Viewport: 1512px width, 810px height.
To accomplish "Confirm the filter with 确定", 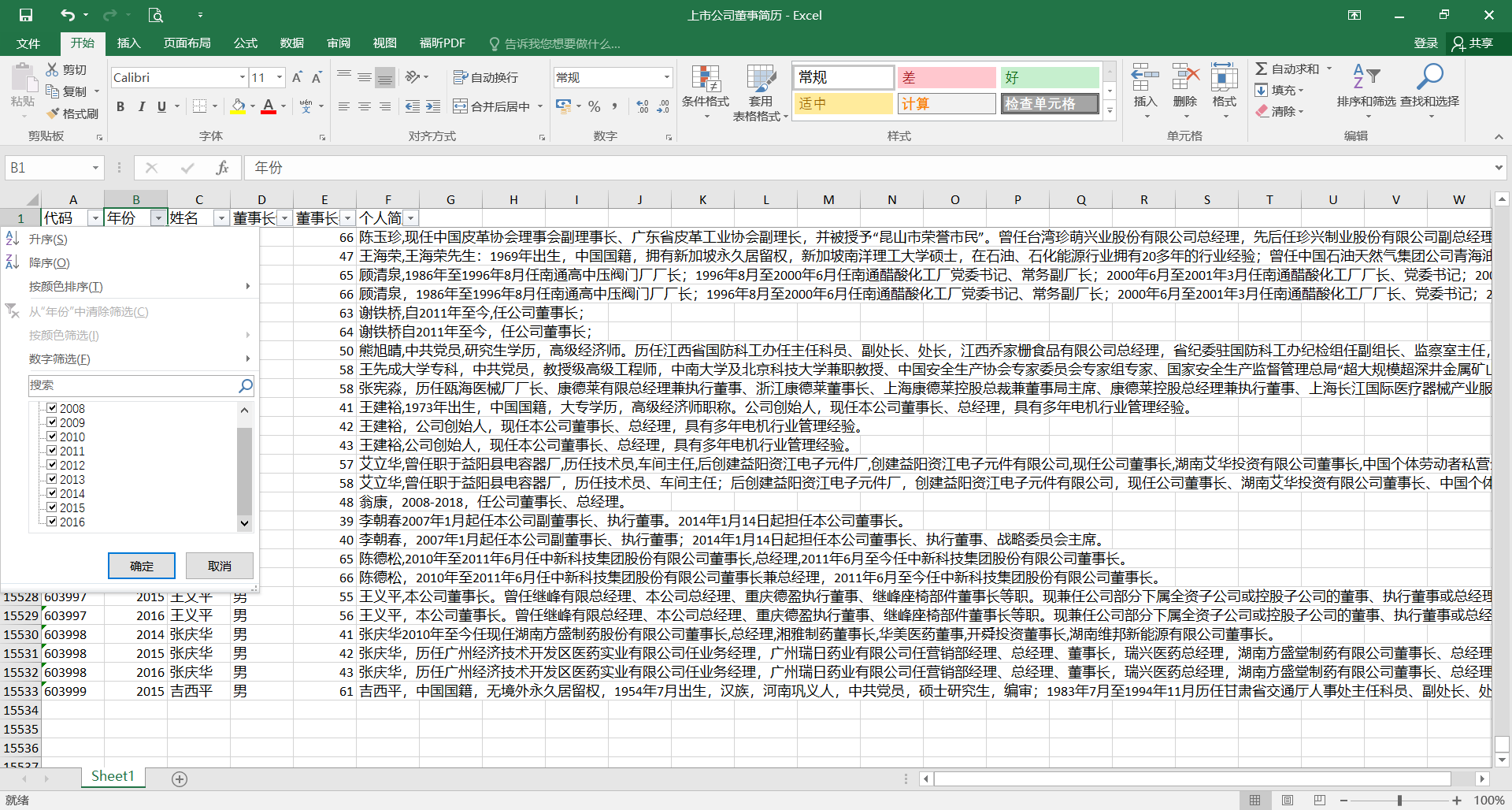I will pos(142,566).
